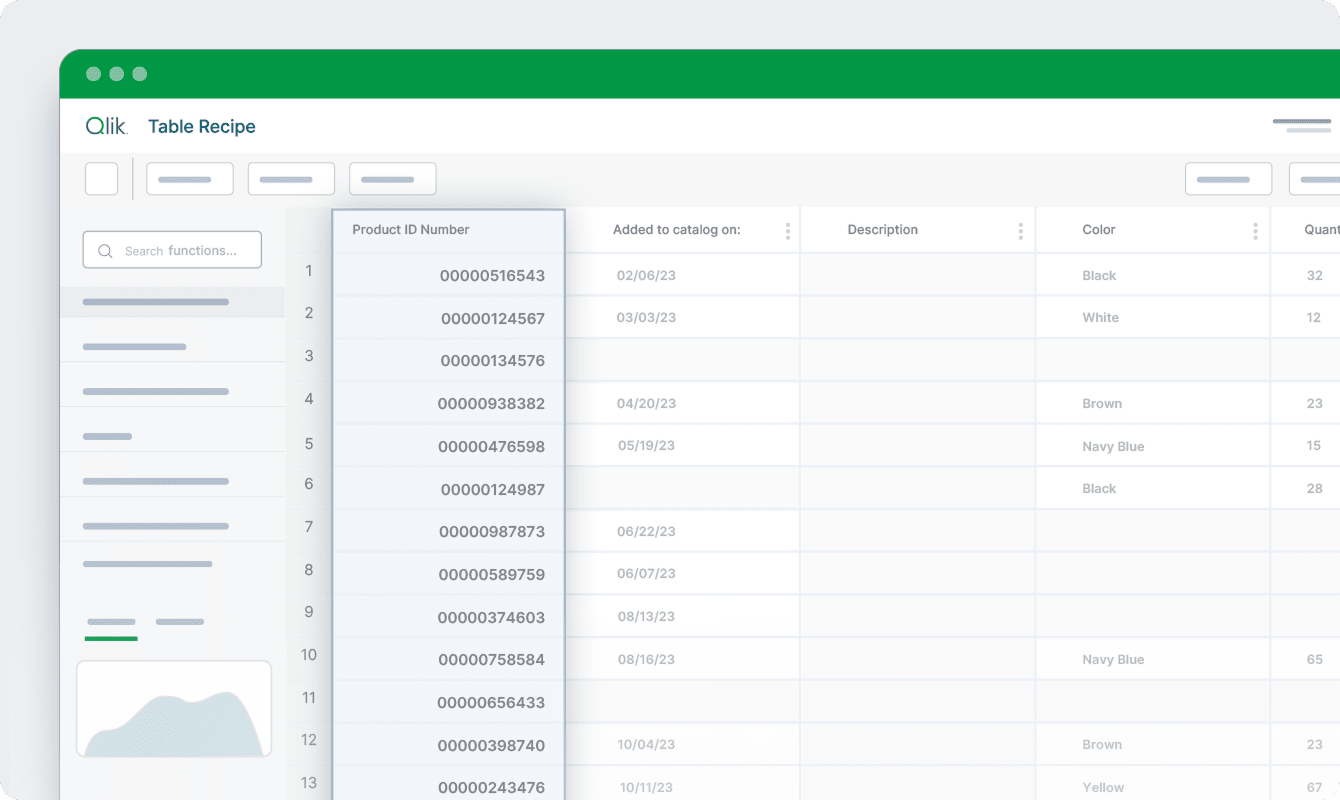Click inside the Search functions field
The image size is (1340, 800).
tap(180, 250)
